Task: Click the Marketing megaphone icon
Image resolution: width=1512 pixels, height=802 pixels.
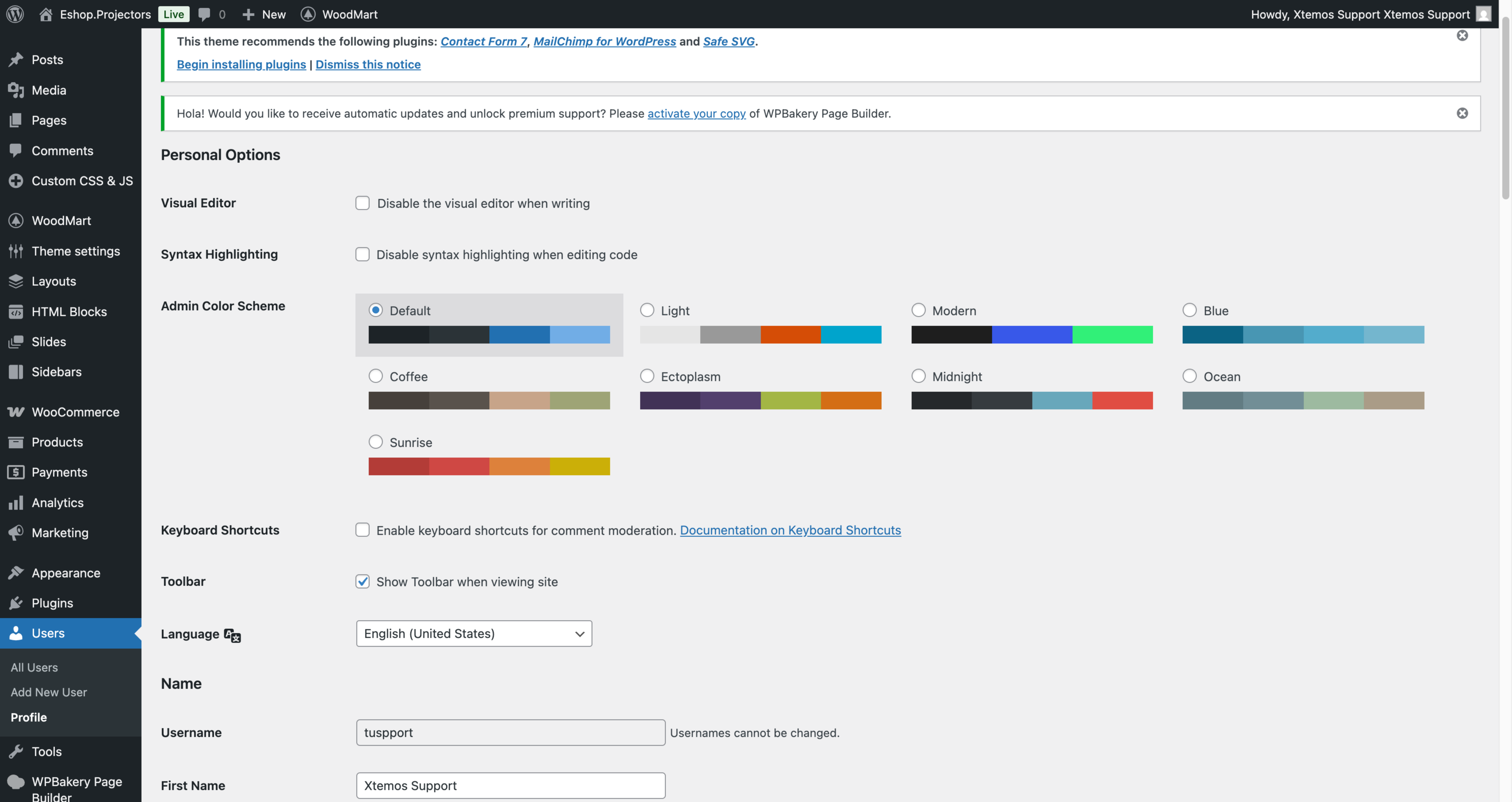Action: click(16, 533)
